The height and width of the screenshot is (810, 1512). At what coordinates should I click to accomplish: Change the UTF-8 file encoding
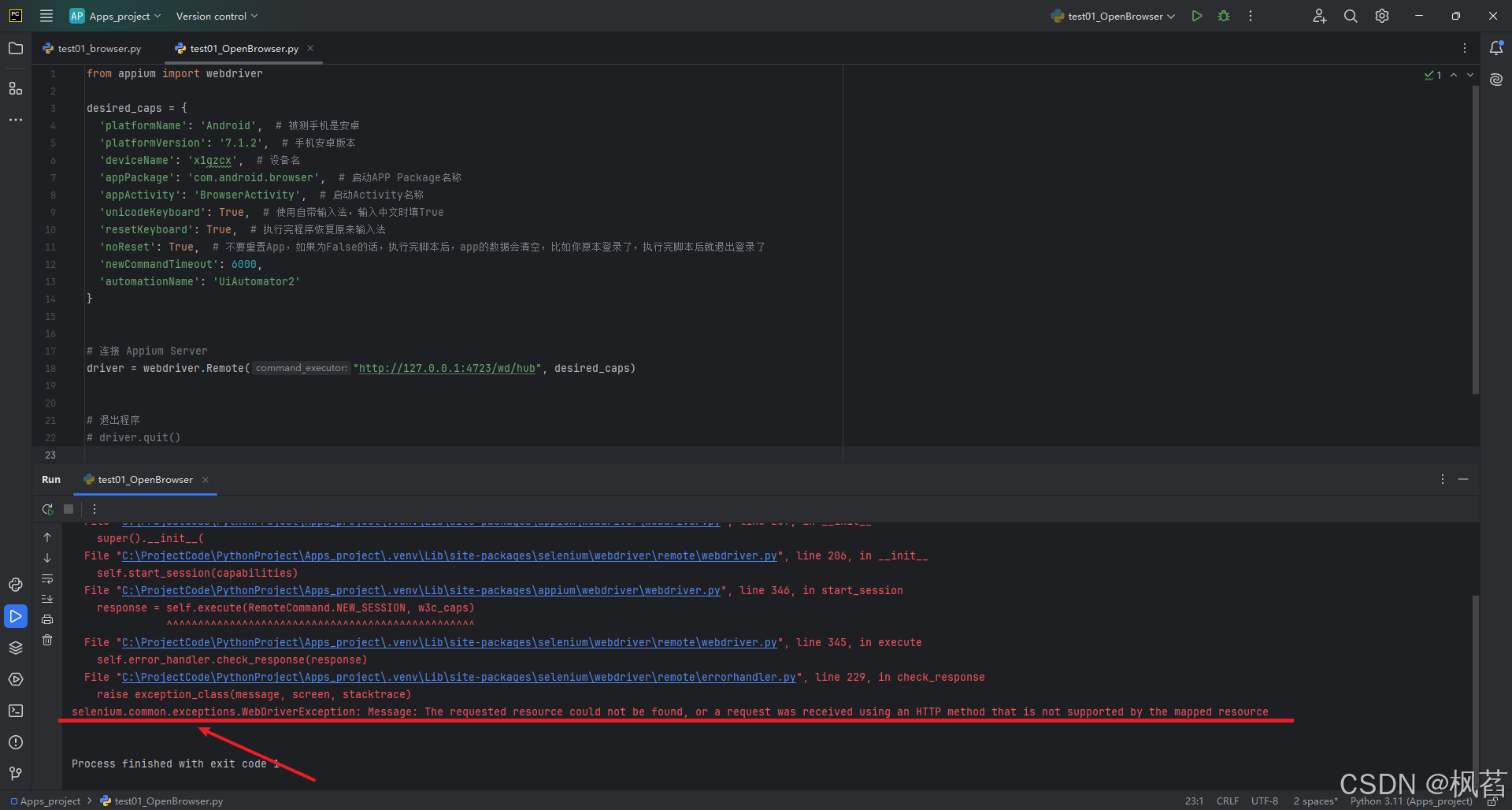tap(1265, 801)
